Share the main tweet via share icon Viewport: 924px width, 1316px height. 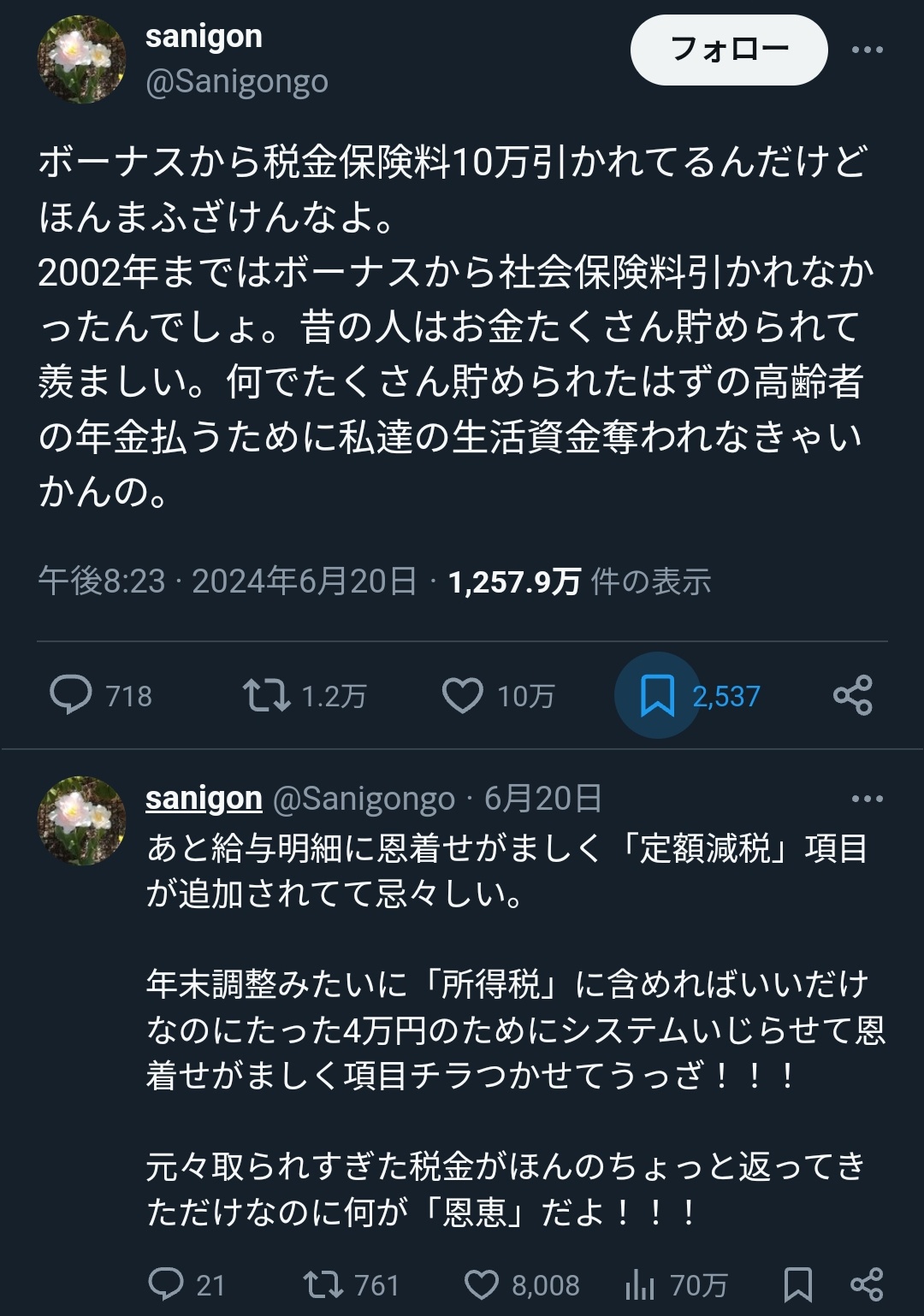(852, 694)
